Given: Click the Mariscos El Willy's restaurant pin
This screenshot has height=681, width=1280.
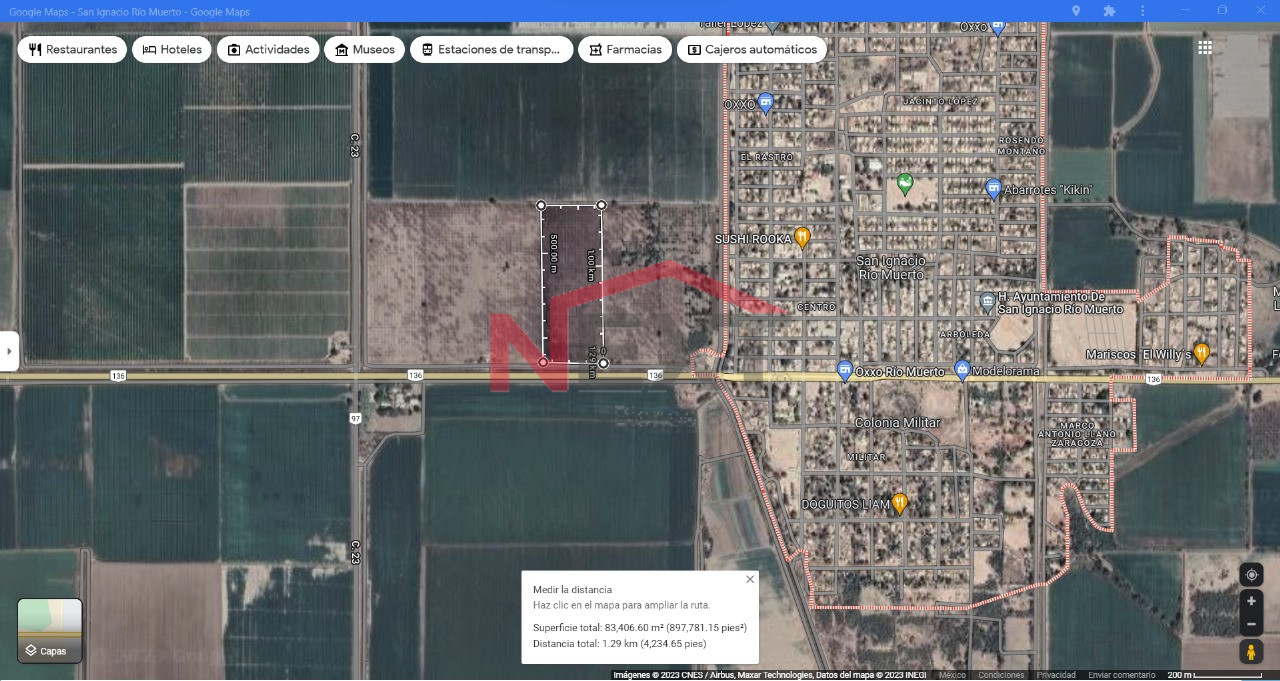Looking at the screenshot, I should (1202, 353).
